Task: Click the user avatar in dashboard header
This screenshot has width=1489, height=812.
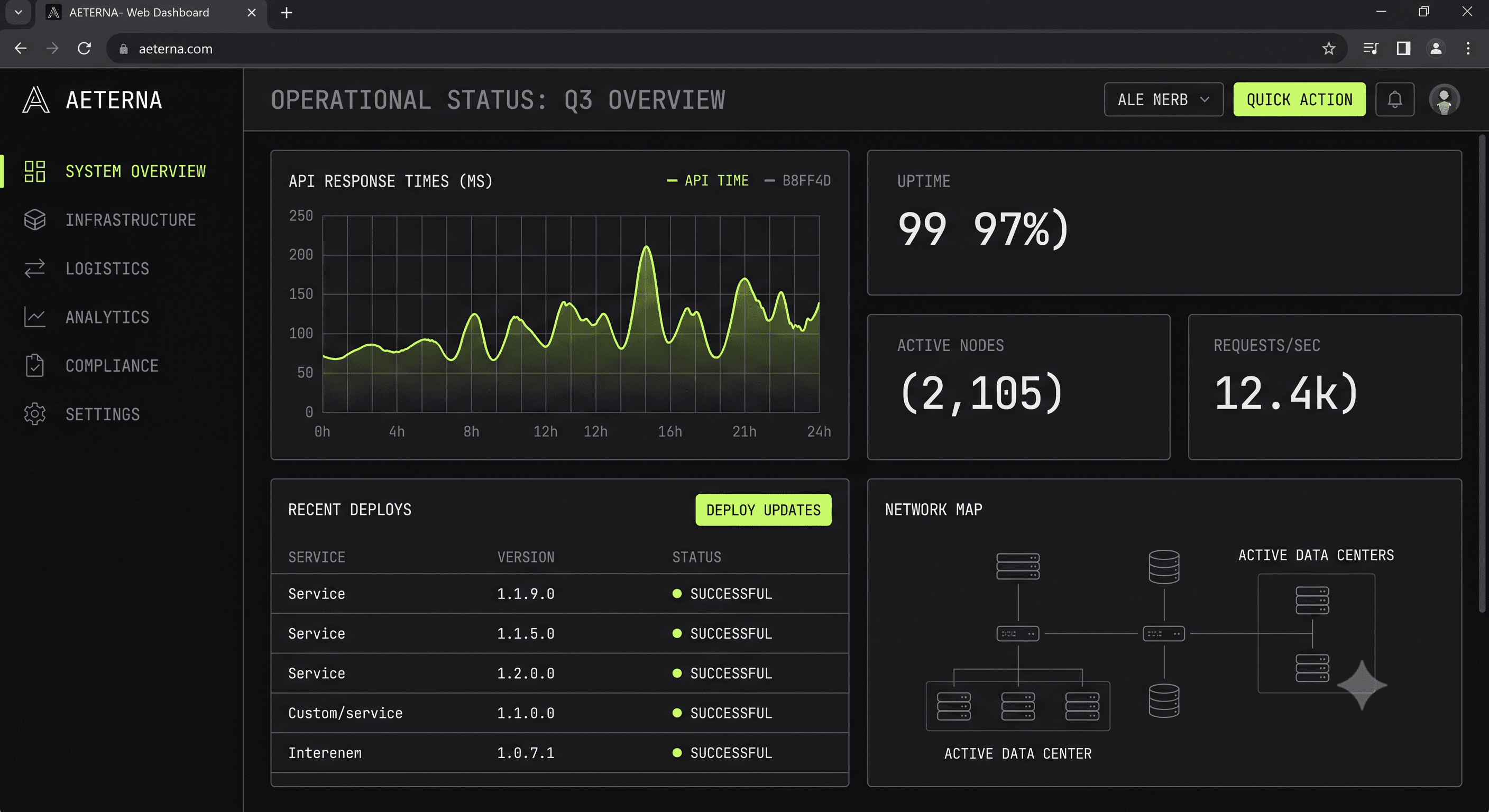Action: (1444, 99)
